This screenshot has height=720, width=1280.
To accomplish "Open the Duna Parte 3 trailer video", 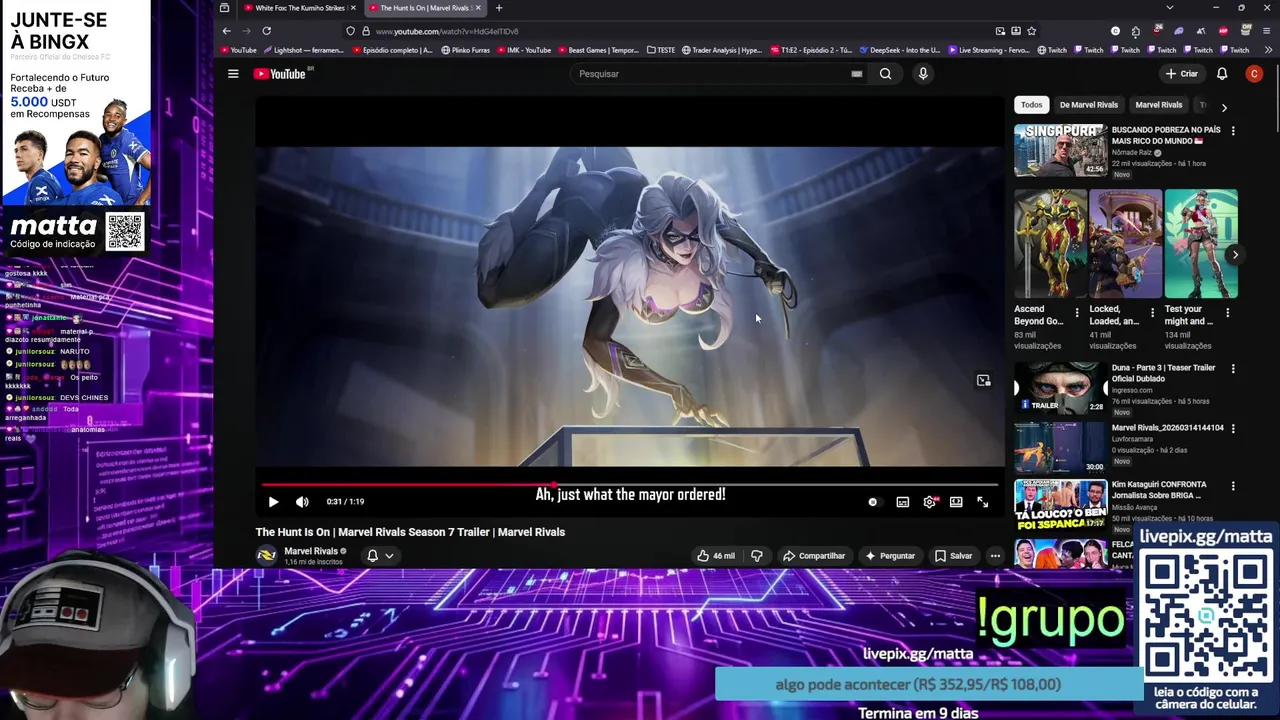I will click(1060, 388).
